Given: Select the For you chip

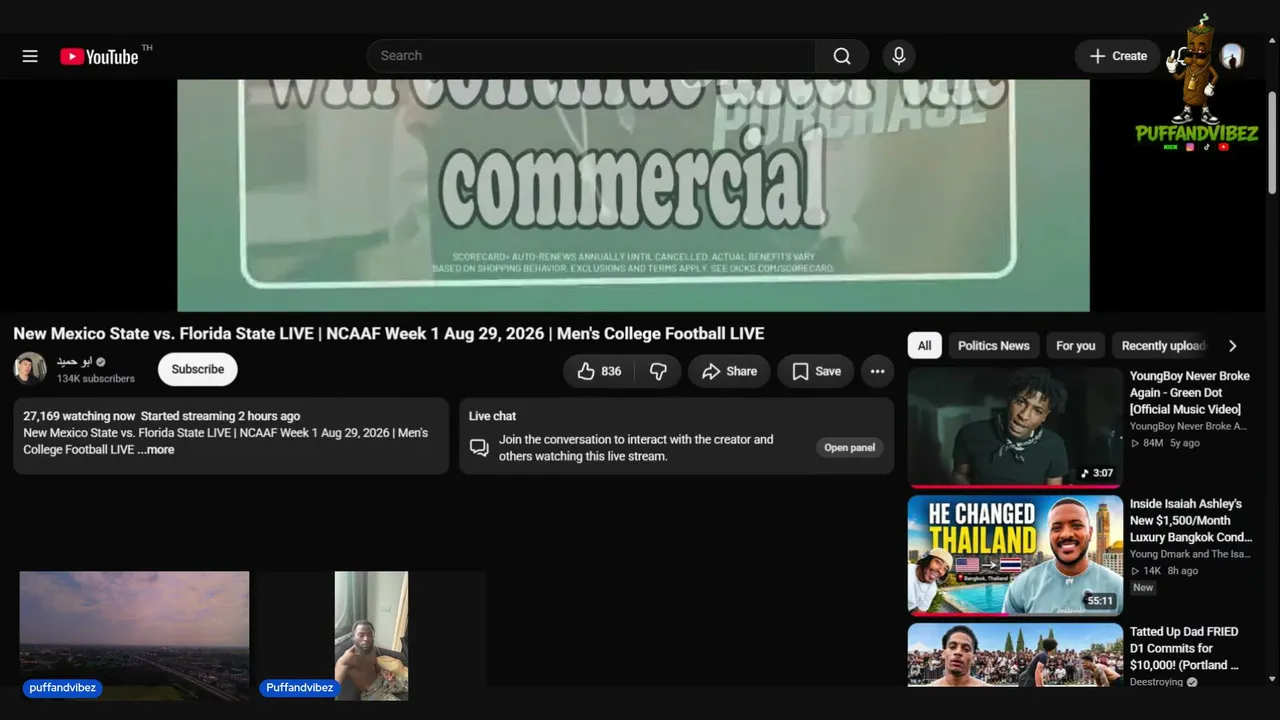Looking at the screenshot, I should [1076, 346].
